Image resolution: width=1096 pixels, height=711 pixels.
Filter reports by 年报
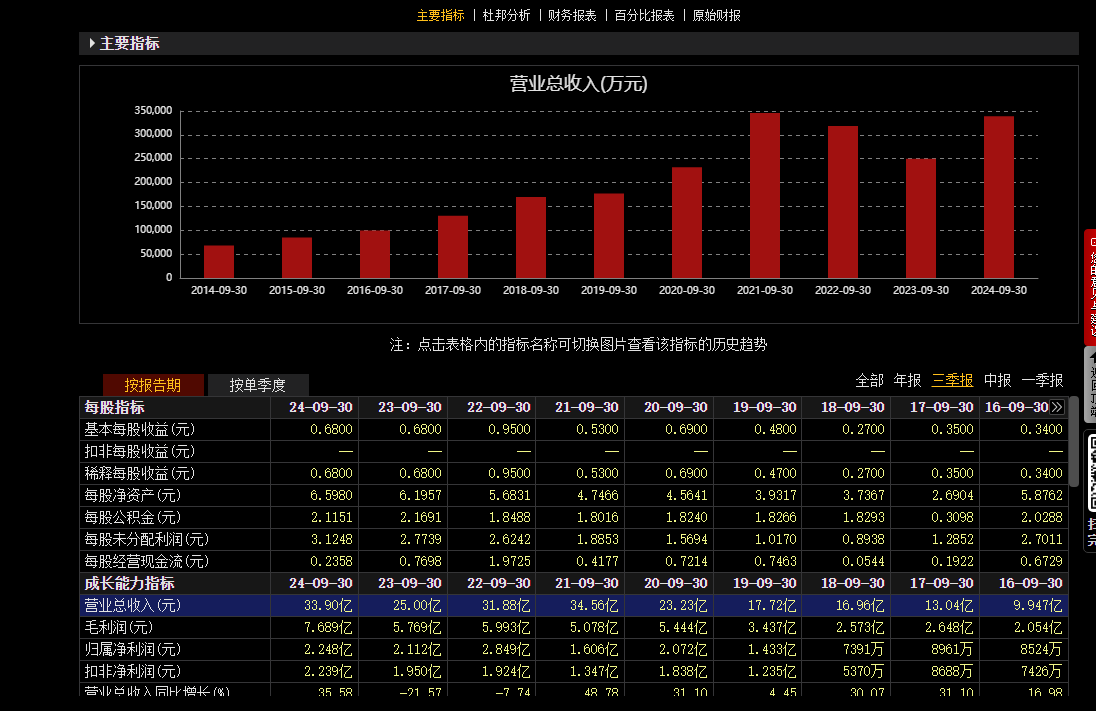click(x=907, y=380)
